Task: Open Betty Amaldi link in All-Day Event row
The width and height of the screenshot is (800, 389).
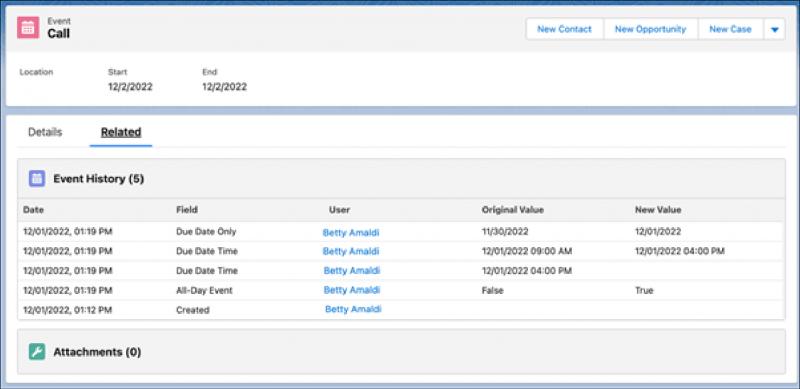Action: [x=352, y=290]
